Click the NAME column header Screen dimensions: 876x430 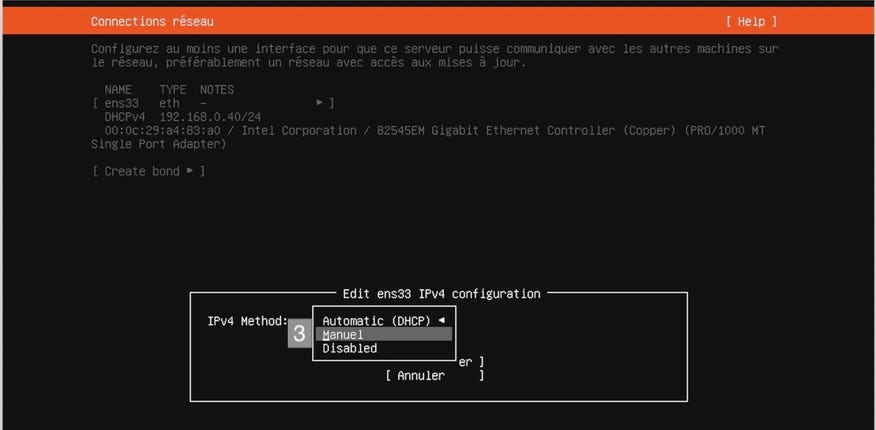pos(119,89)
